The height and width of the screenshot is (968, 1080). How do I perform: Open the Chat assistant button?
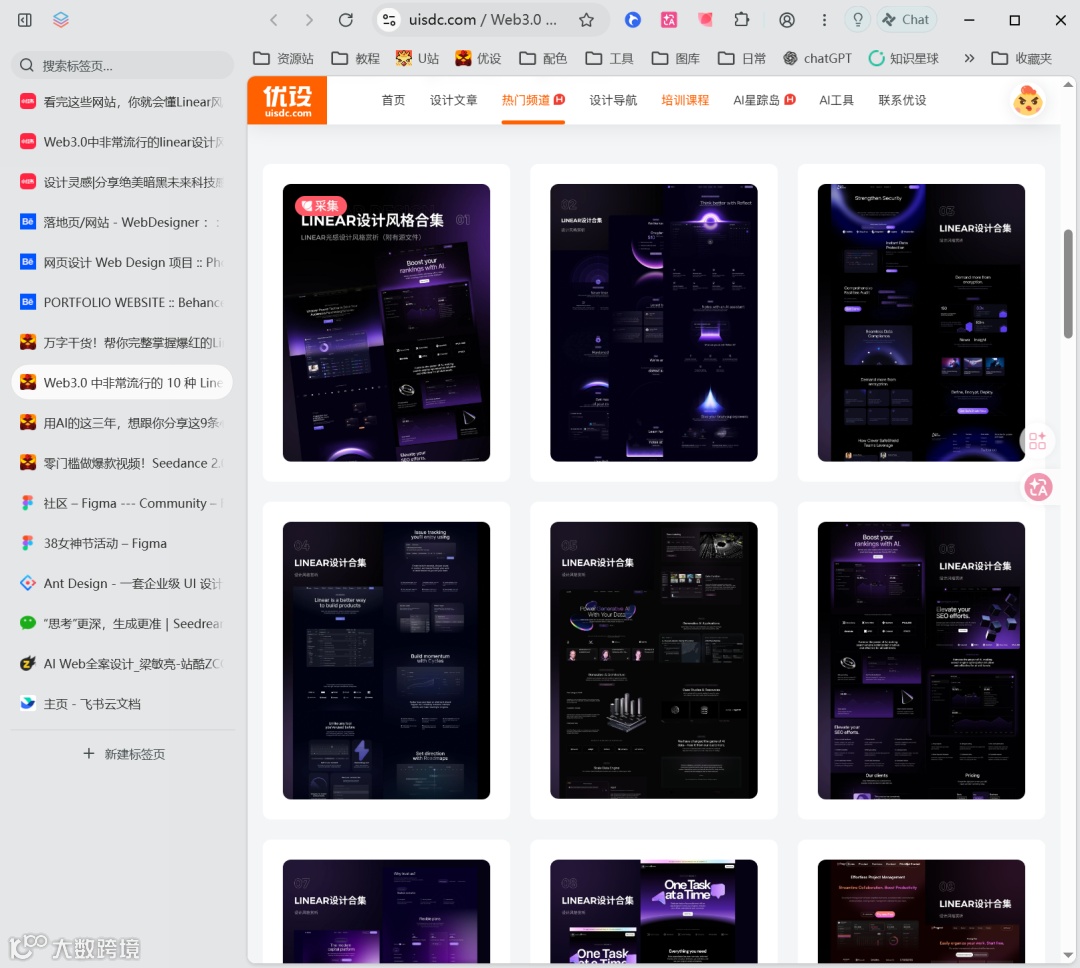click(x=906, y=20)
